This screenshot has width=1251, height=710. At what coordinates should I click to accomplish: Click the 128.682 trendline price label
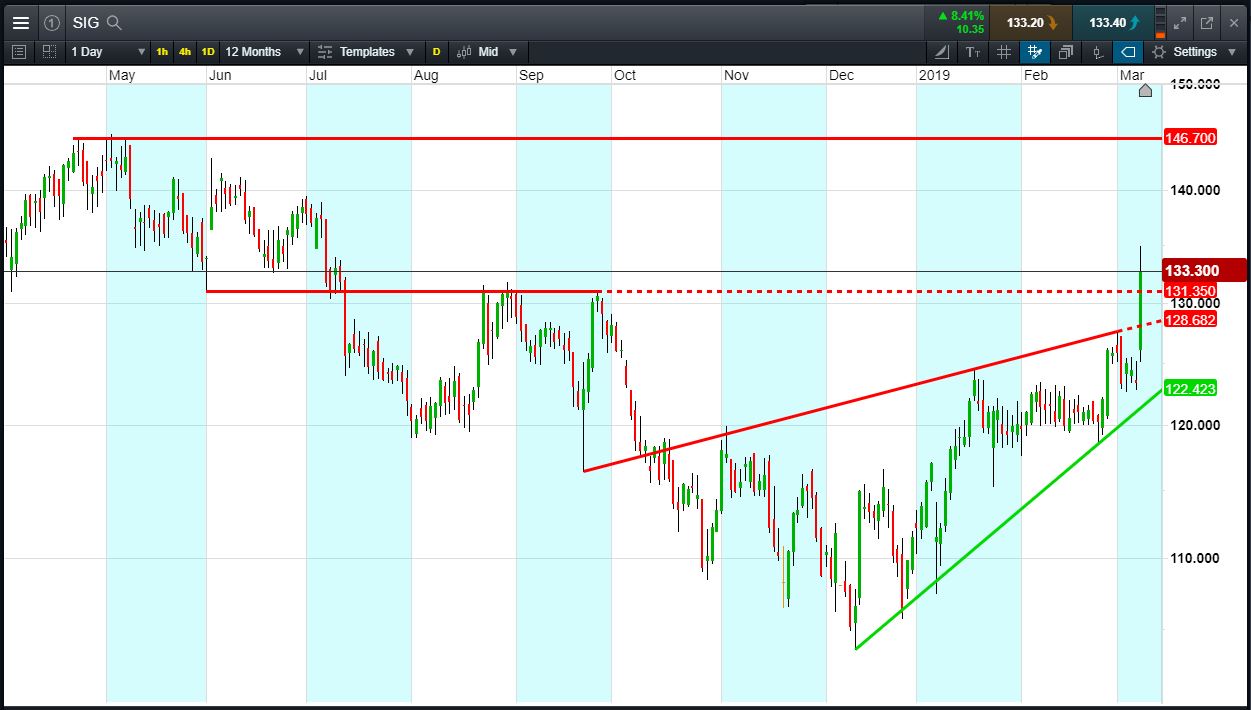(x=1190, y=320)
